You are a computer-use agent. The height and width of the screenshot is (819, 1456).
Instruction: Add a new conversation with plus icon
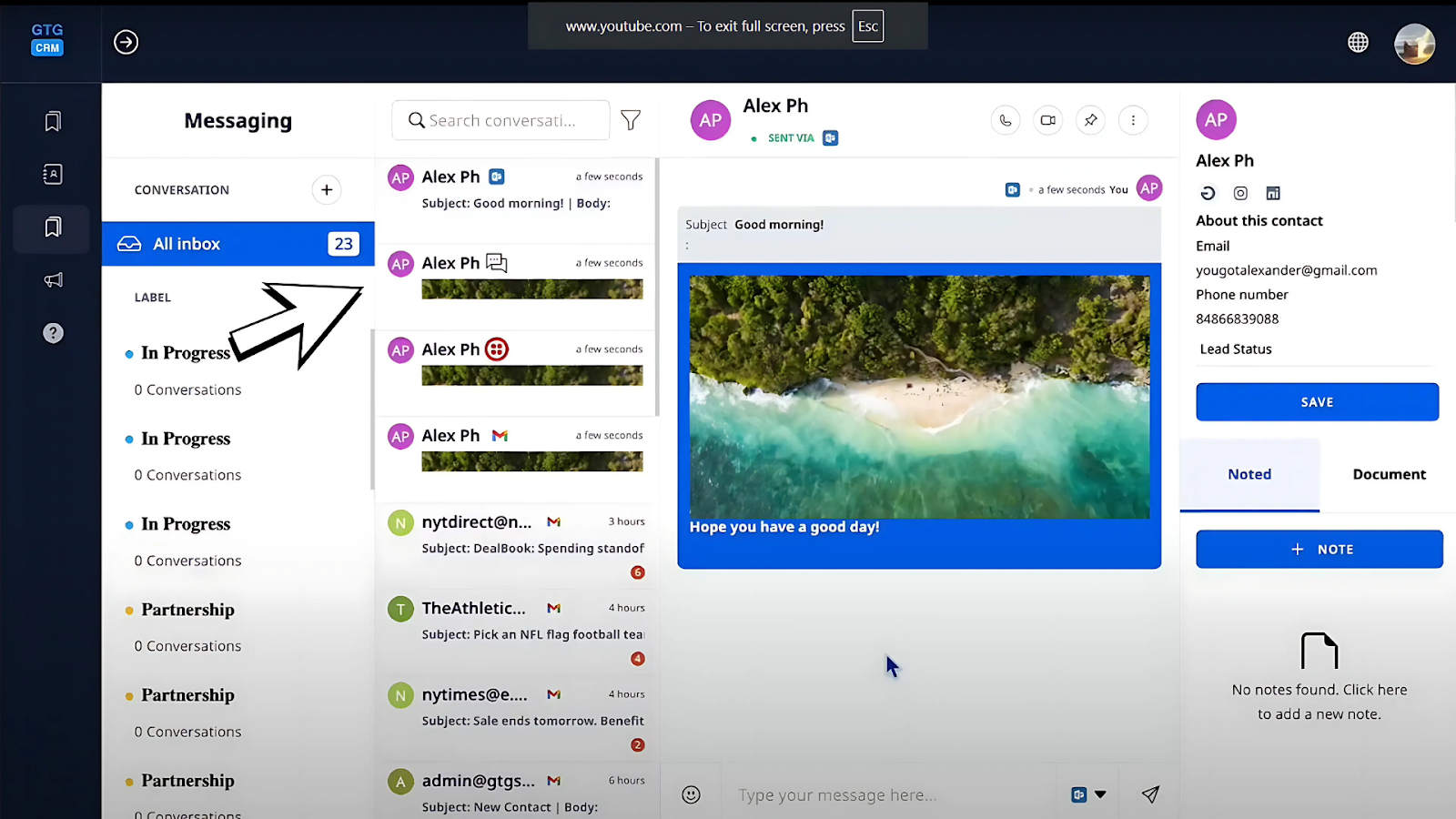327,189
